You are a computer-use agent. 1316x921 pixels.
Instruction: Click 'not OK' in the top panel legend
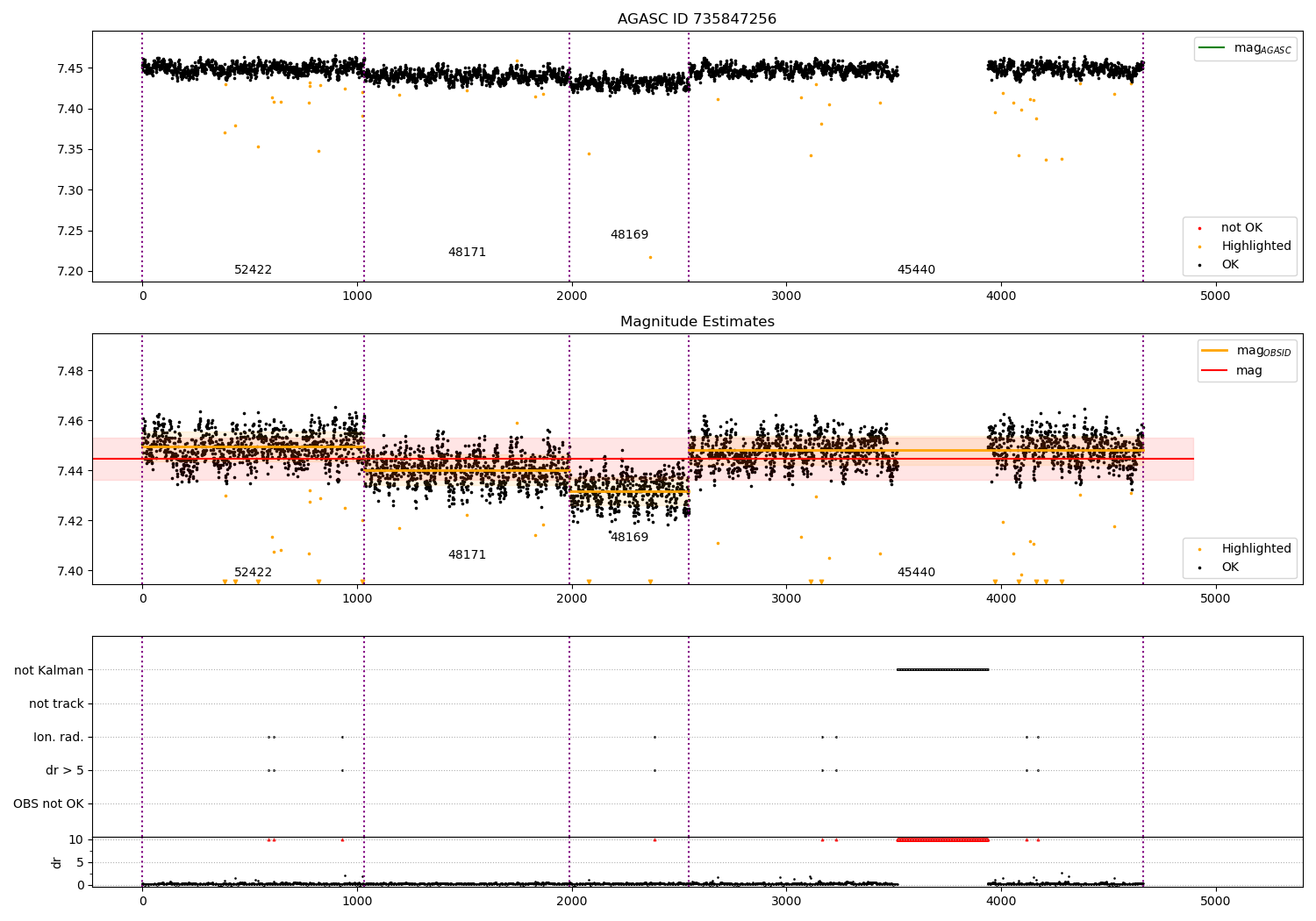click(x=1241, y=227)
